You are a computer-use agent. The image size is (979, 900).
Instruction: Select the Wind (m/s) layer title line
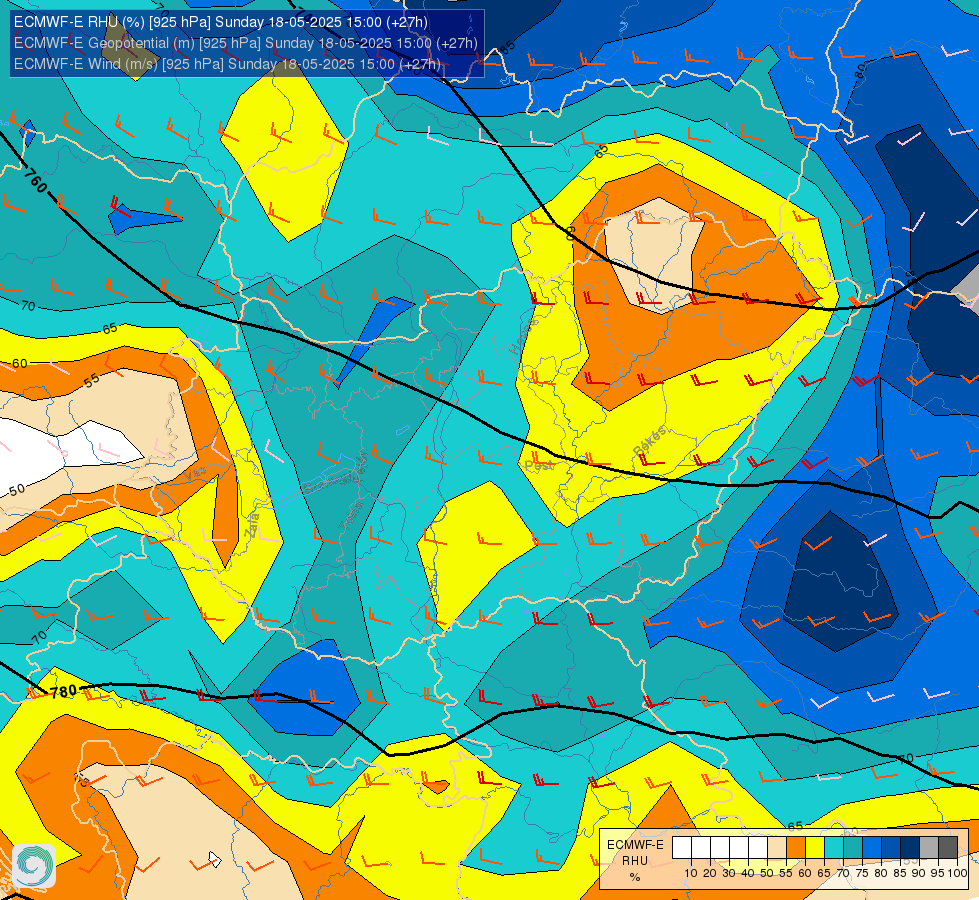[x=227, y=64]
